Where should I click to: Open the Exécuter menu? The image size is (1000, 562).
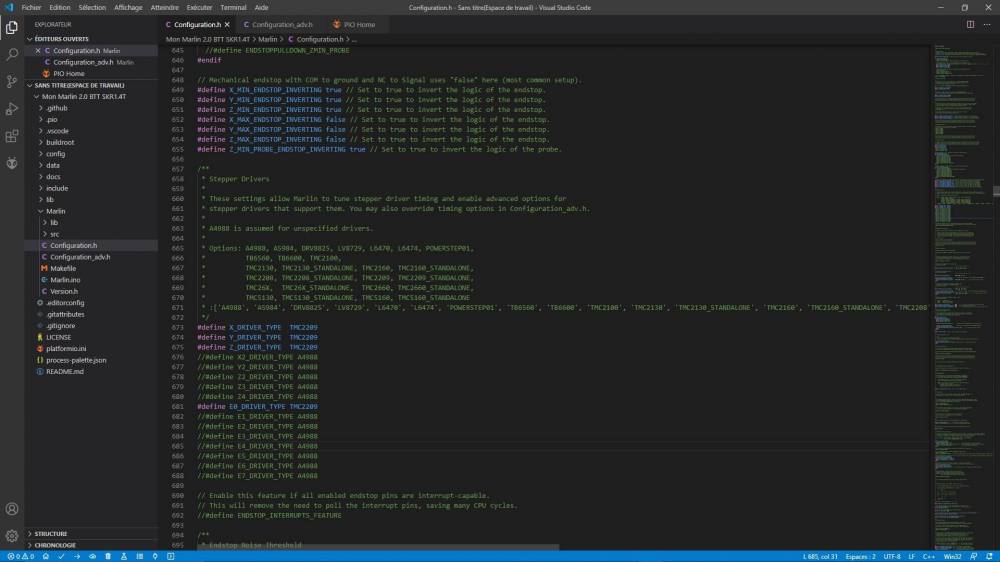click(x=199, y=8)
